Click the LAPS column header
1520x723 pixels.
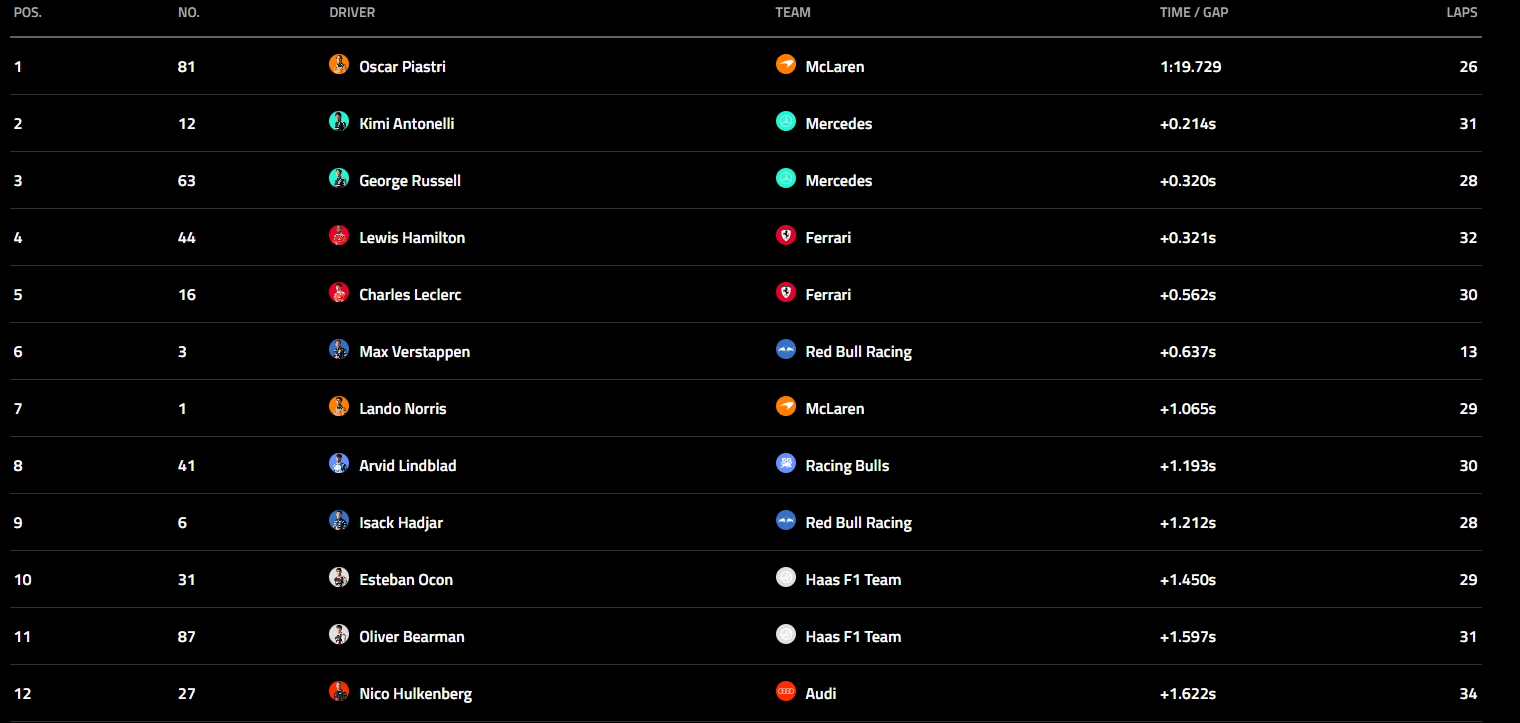(x=1461, y=13)
